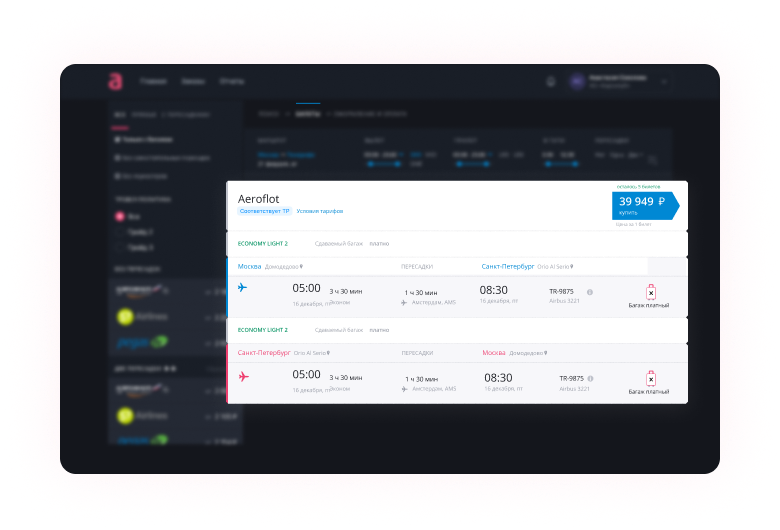Image resolution: width=780 pixels, height=530 pixels.
Task: Select the highlighted pink tariff radio button in sidebar
Action: pos(120,216)
